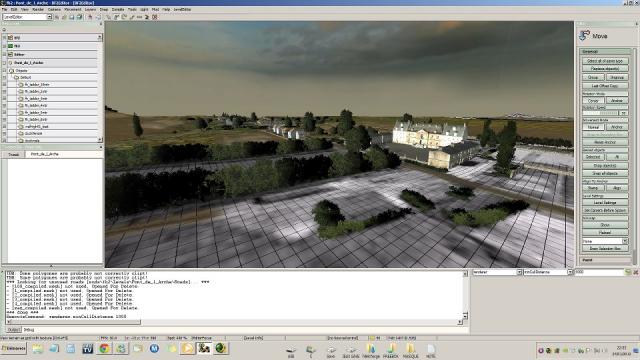
Task: Click the Level Settings button
Action: [x=605, y=202]
